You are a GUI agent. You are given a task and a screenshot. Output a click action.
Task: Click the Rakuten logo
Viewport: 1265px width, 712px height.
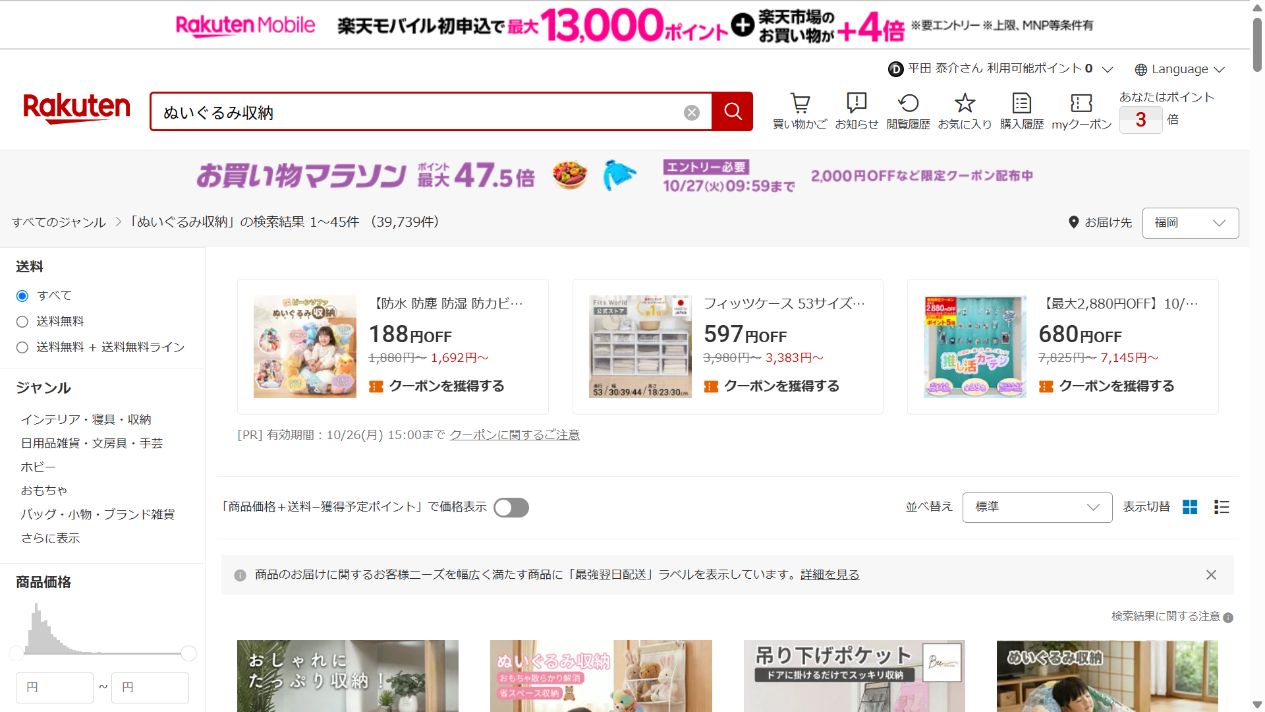click(77, 108)
